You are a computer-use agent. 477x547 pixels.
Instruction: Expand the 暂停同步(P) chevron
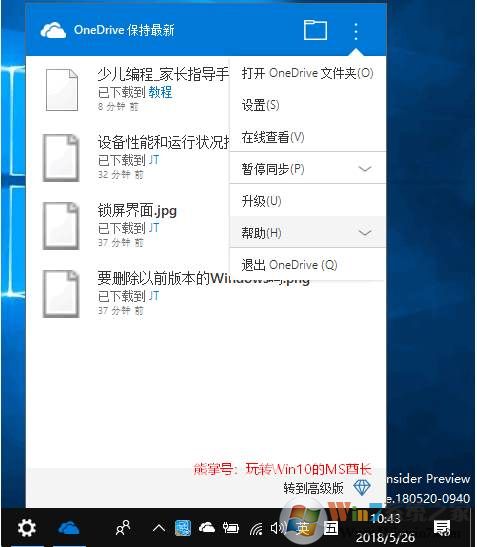point(365,169)
